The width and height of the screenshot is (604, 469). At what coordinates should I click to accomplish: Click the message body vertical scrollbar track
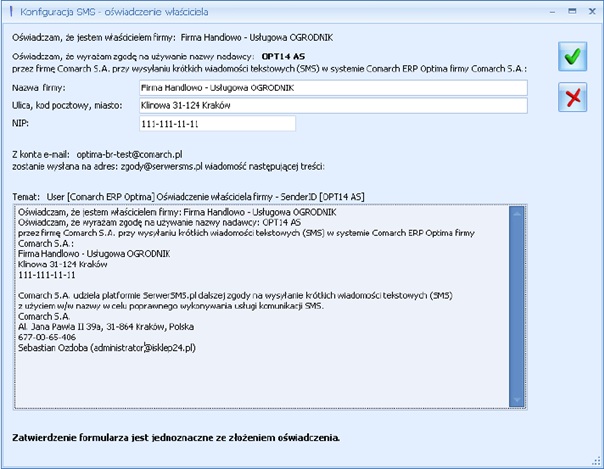(517, 307)
